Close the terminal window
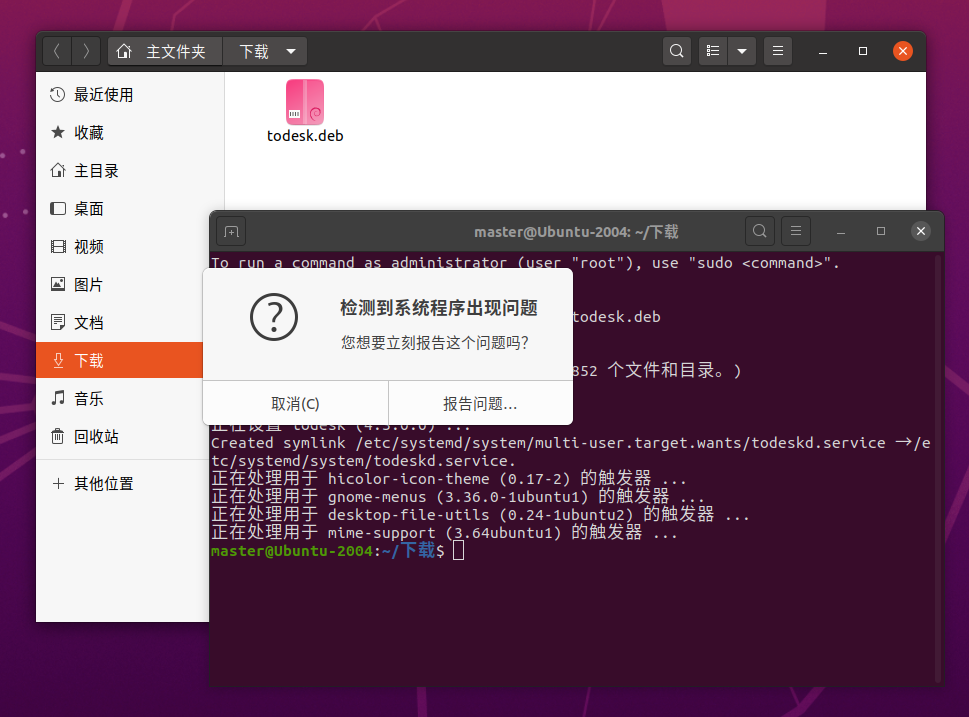Screen dimensions: 969x717 [x=921, y=231]
